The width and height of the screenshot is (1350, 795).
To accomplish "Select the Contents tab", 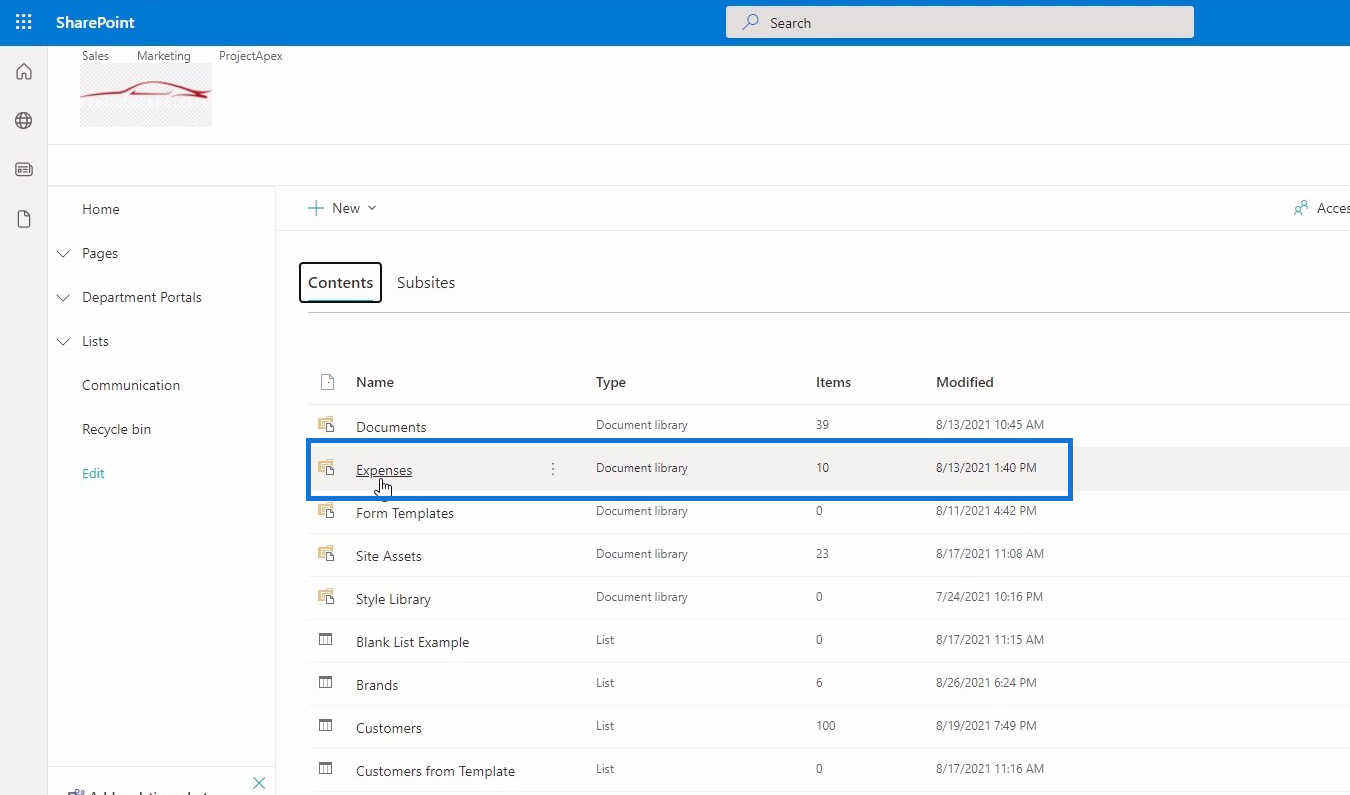I will pos(340,283).
